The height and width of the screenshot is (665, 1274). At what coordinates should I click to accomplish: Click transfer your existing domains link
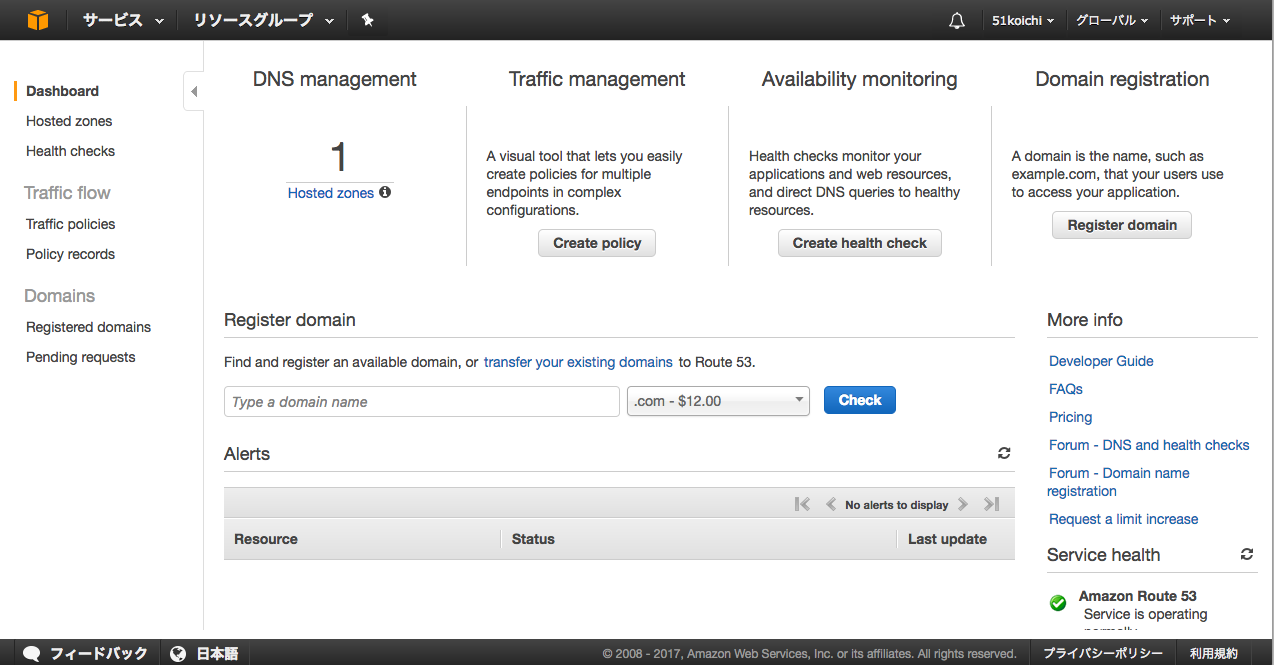tap(578, 362)
